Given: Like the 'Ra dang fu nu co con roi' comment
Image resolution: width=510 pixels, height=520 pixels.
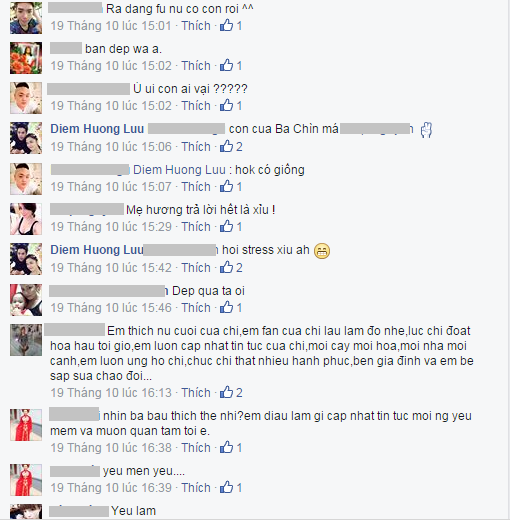Looking at the screenshot, I should pyautogui.click(x=196, y=26).
